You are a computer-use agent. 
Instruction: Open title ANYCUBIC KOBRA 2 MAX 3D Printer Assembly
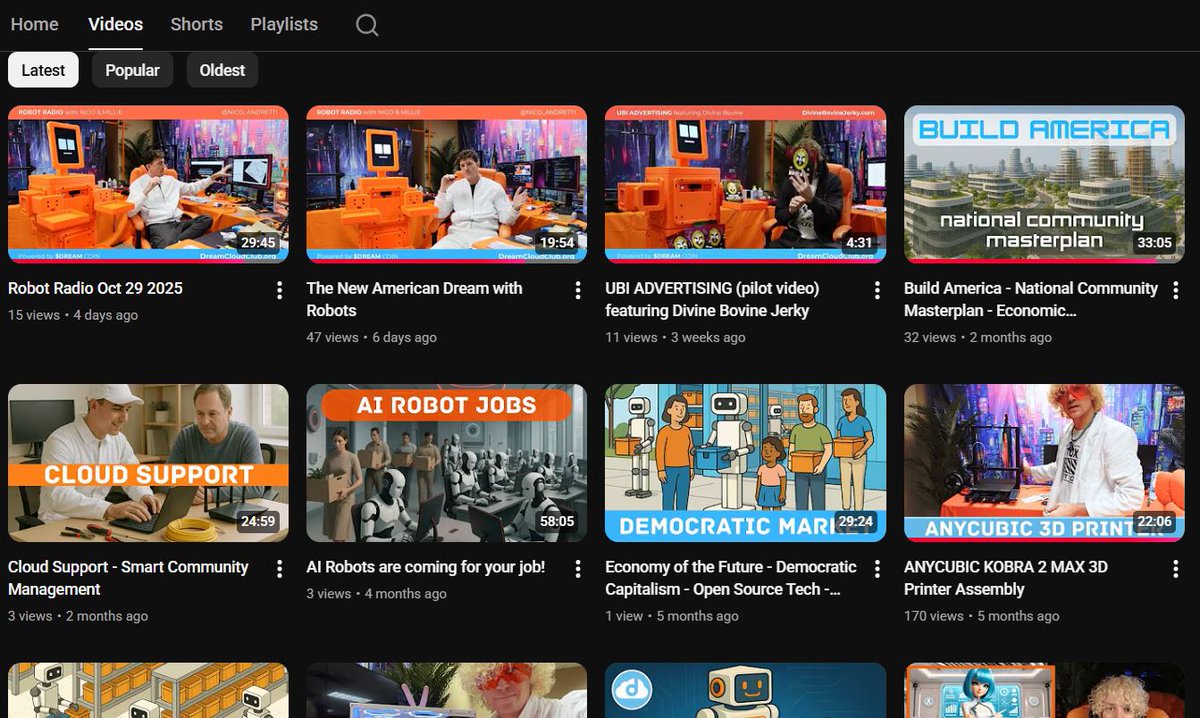(1006, 578)
